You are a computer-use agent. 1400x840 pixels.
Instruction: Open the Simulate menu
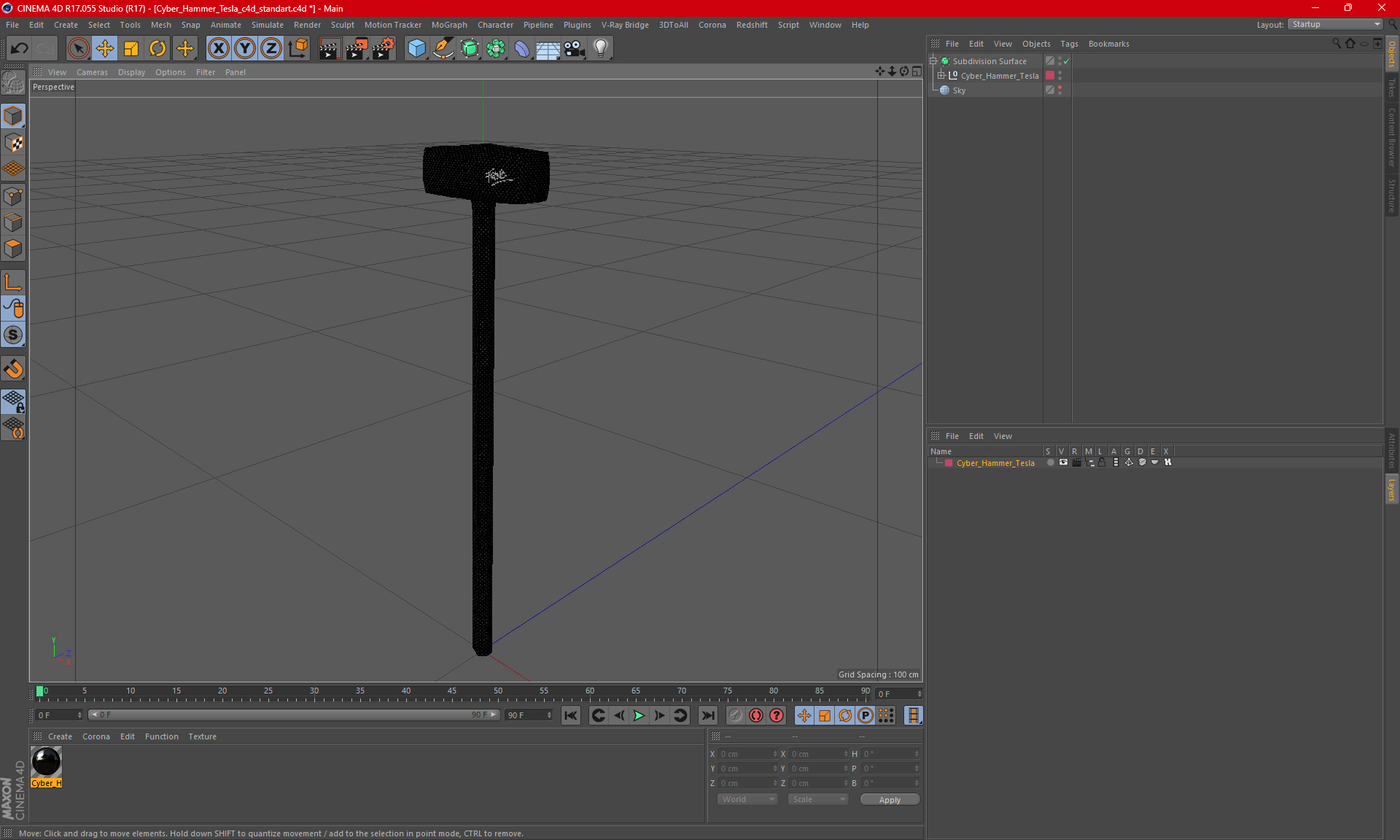pos(267,25)
